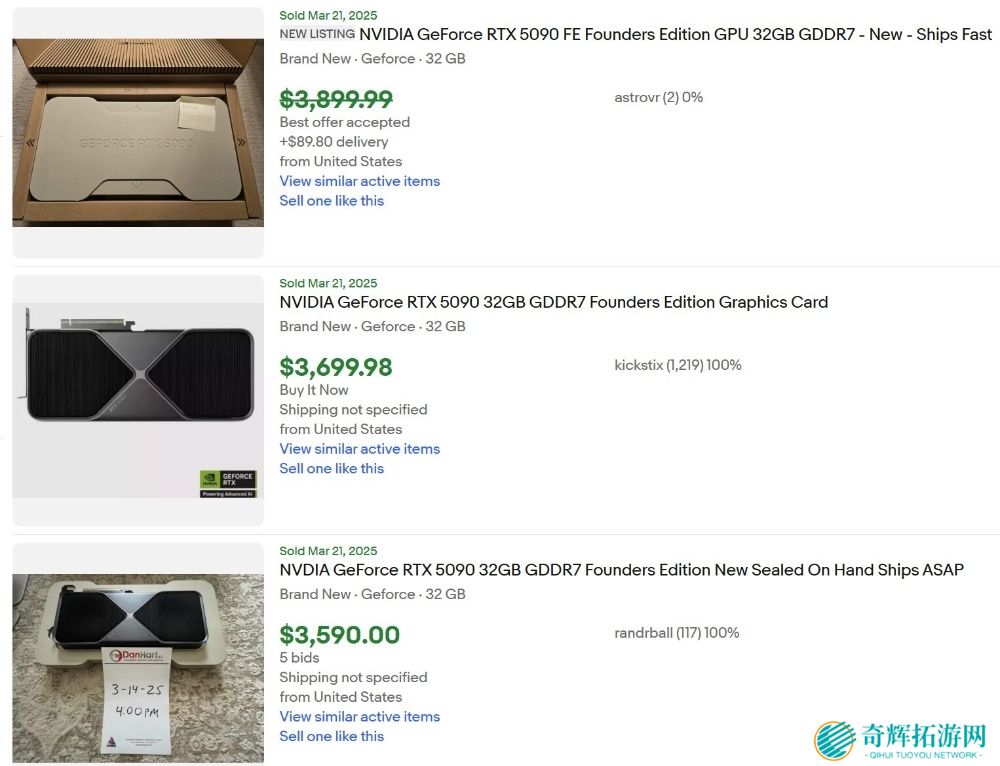Click View similar active items under $3,590.00
The image size is (1000, 766).
pyautogui.click(x=359, y=717)
